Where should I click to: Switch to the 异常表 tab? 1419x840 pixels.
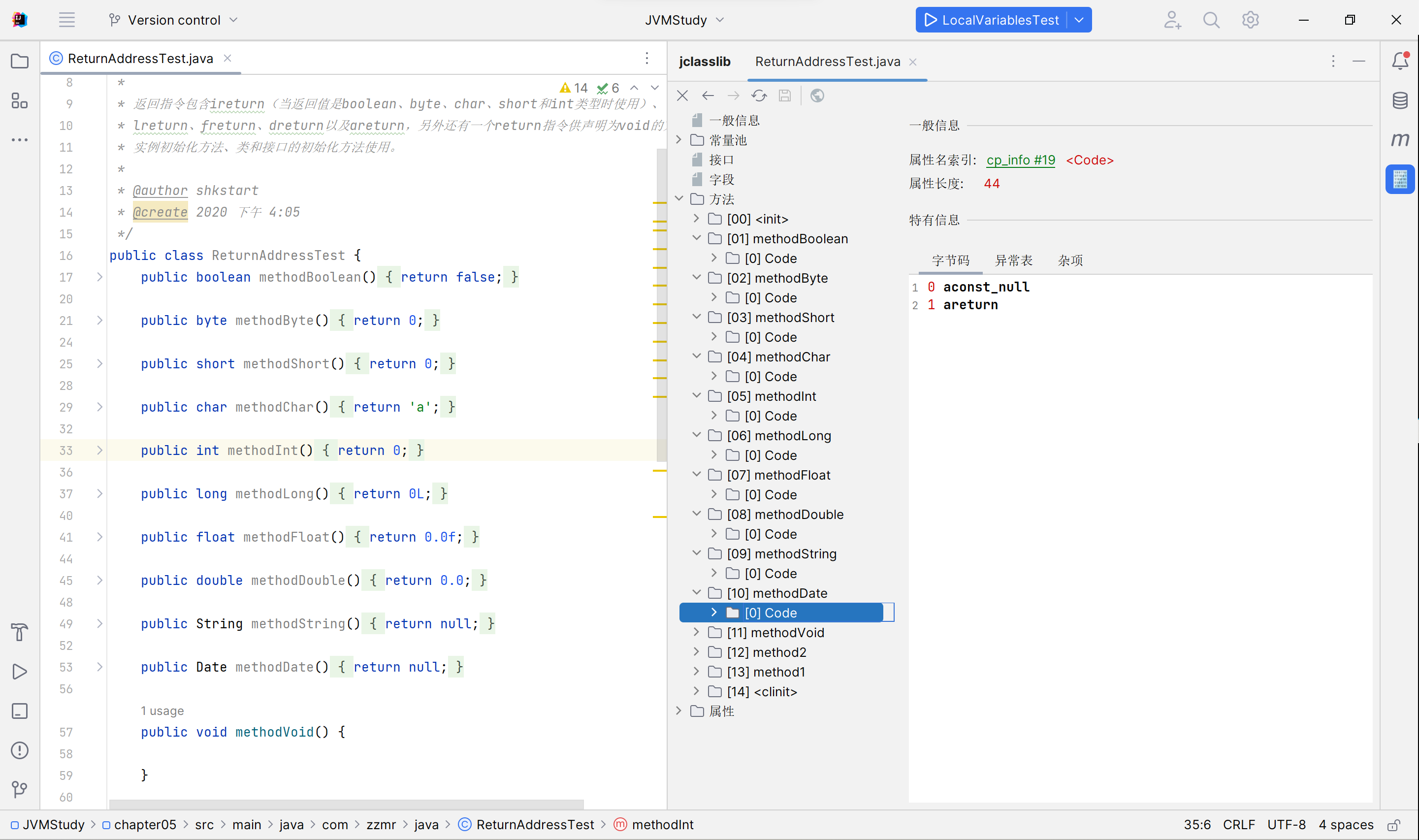(x=1013, y=260)
